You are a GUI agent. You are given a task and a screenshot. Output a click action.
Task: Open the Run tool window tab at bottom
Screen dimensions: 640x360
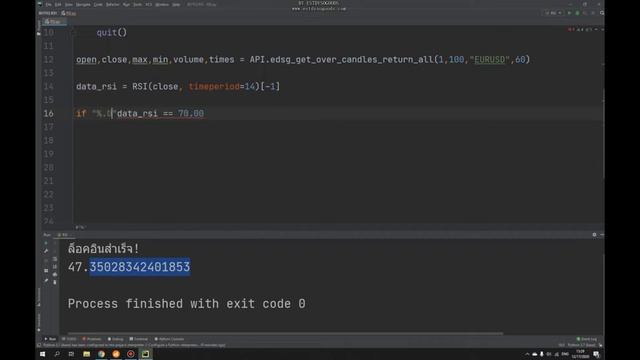51,339
